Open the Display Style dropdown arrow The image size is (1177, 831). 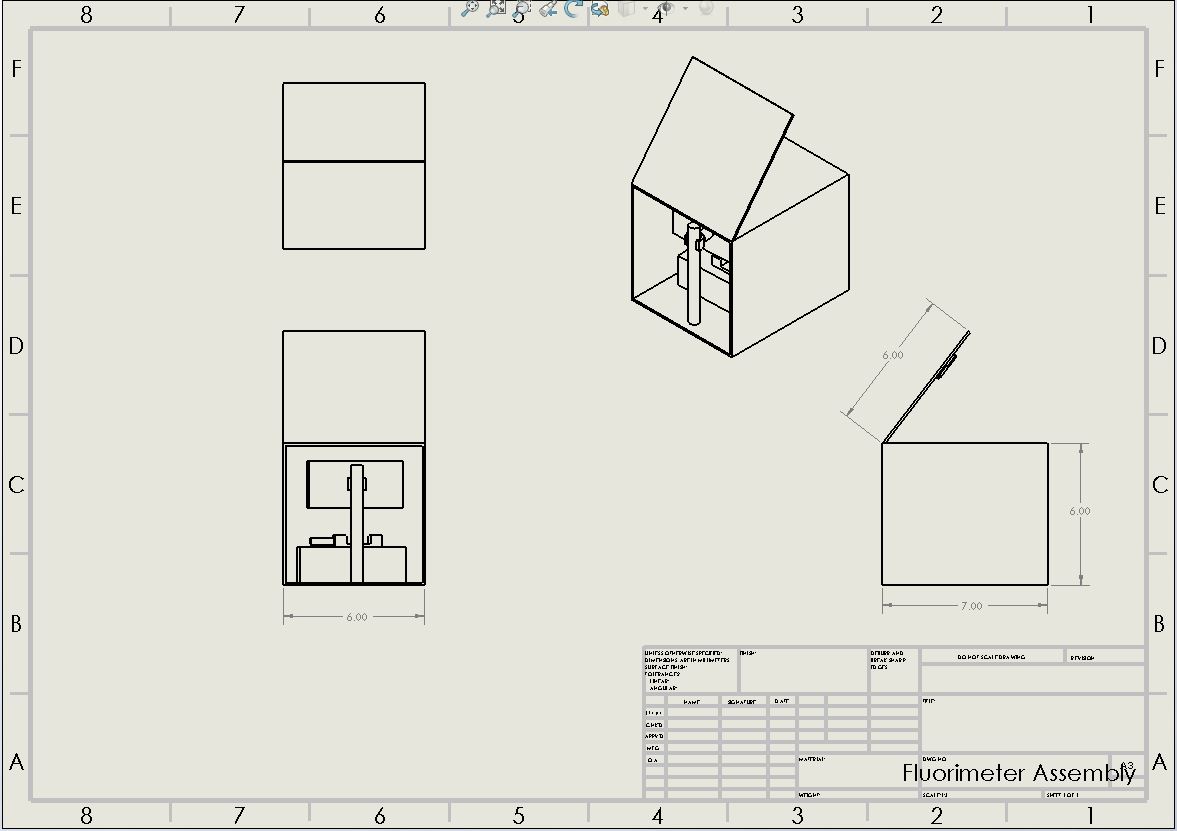pyautogui.click(x=644, y=9)
